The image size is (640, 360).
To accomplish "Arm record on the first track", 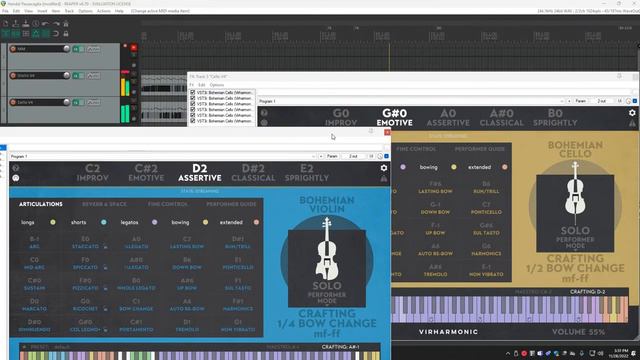I will coord(13,49).
